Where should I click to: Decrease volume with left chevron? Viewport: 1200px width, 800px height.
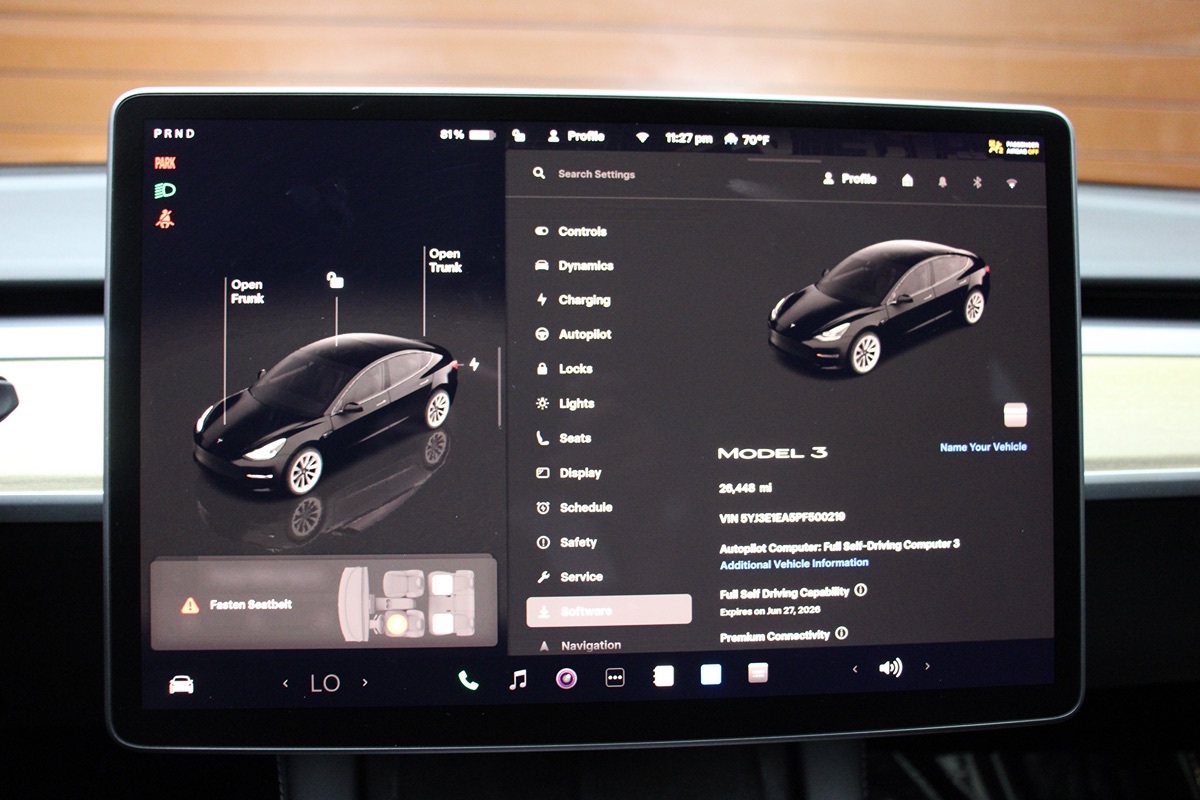tap(855, 669)
